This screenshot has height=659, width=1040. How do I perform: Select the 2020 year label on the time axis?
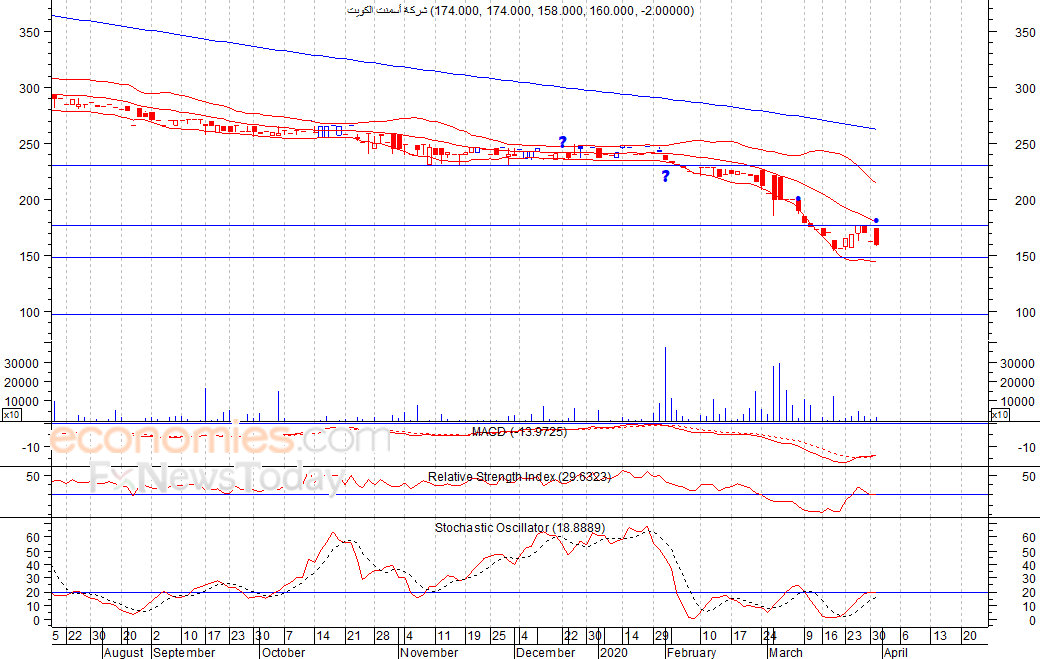(614, 652)
